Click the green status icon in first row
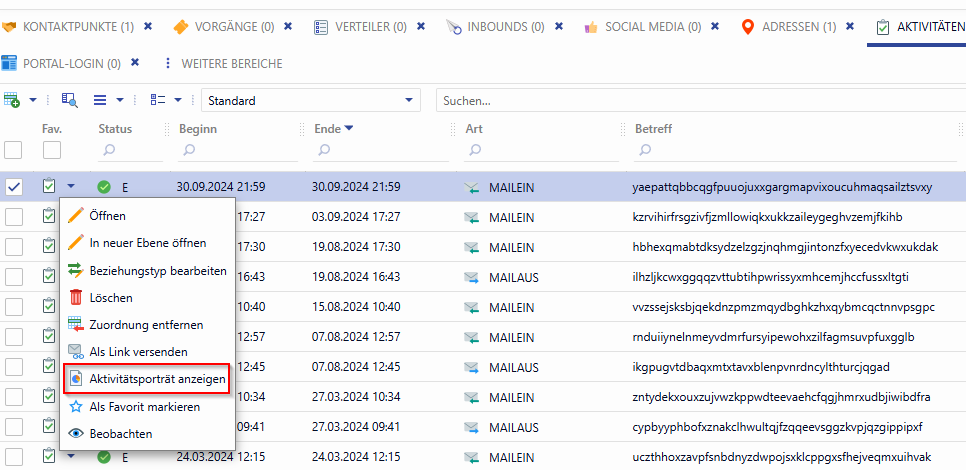The height and width of the screenshot is (470, 966). pos(104,187)
